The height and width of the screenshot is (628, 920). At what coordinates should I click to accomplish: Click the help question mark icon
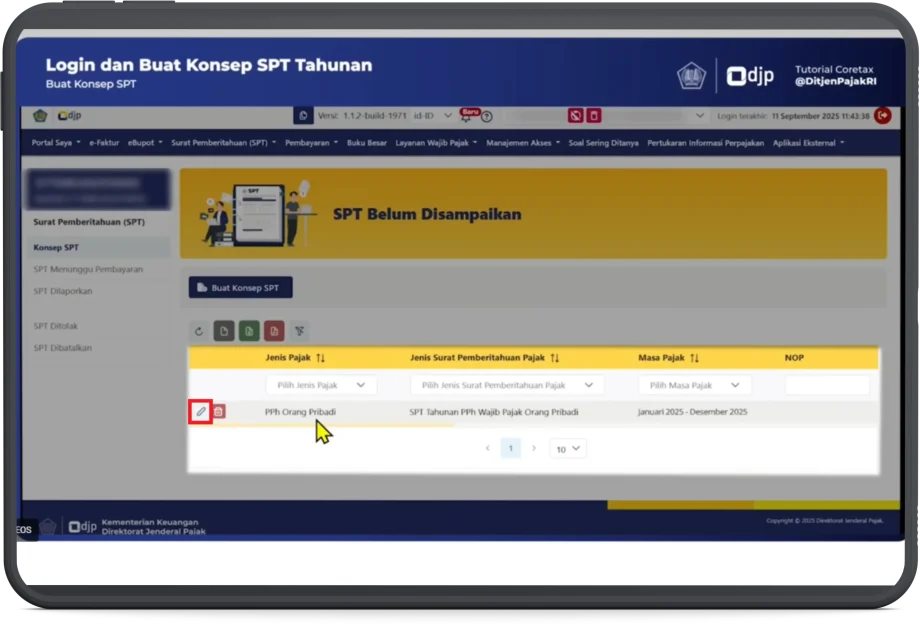(487, 116)
